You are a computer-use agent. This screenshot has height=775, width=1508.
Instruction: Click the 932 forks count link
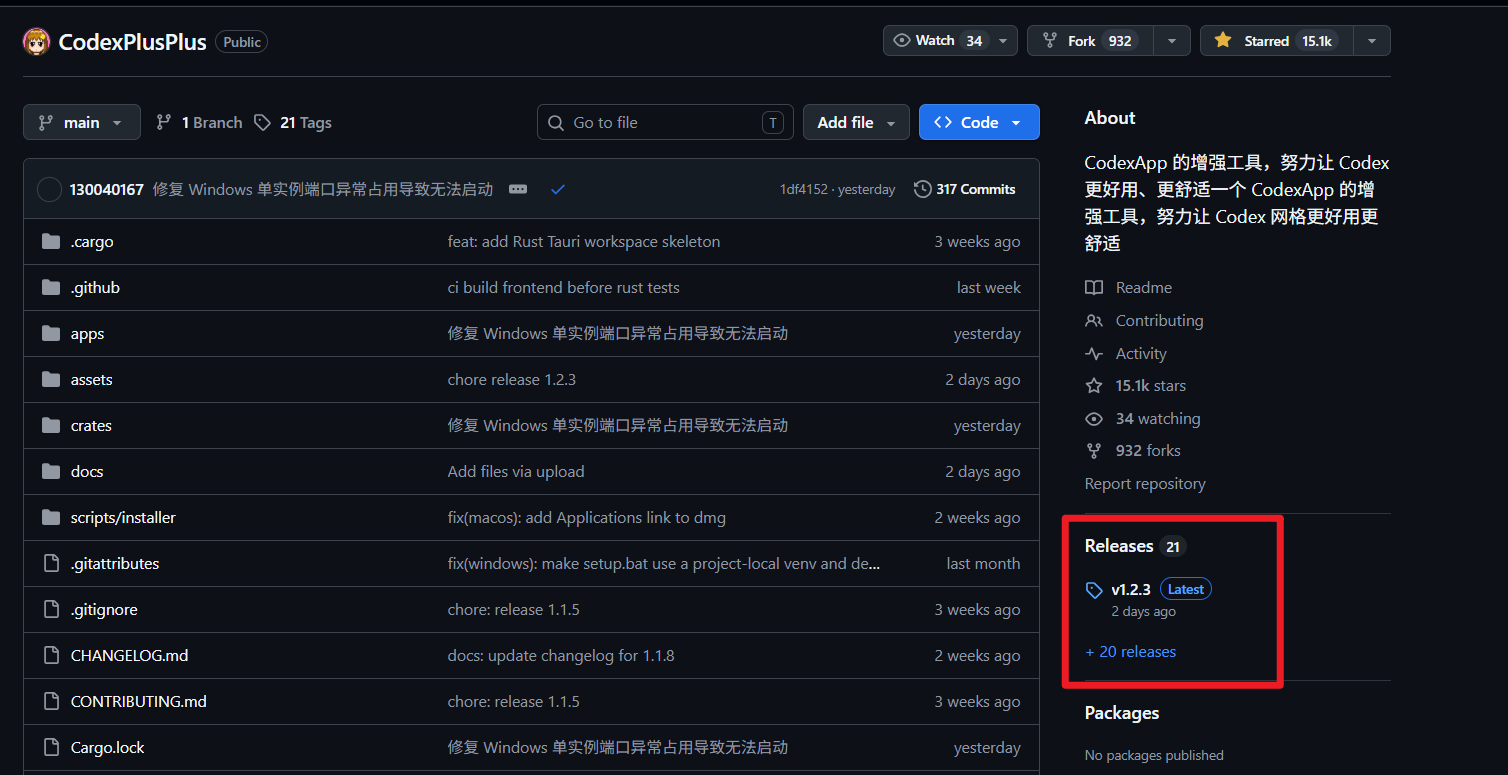(x=1148, y=451)
